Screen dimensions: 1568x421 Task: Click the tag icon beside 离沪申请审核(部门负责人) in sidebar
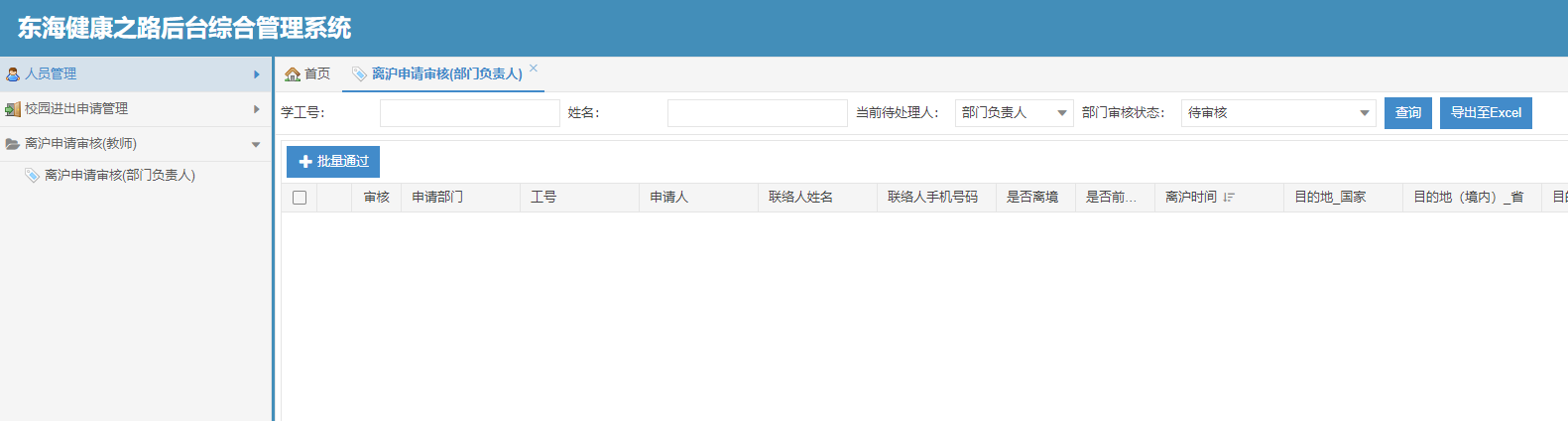32,176
